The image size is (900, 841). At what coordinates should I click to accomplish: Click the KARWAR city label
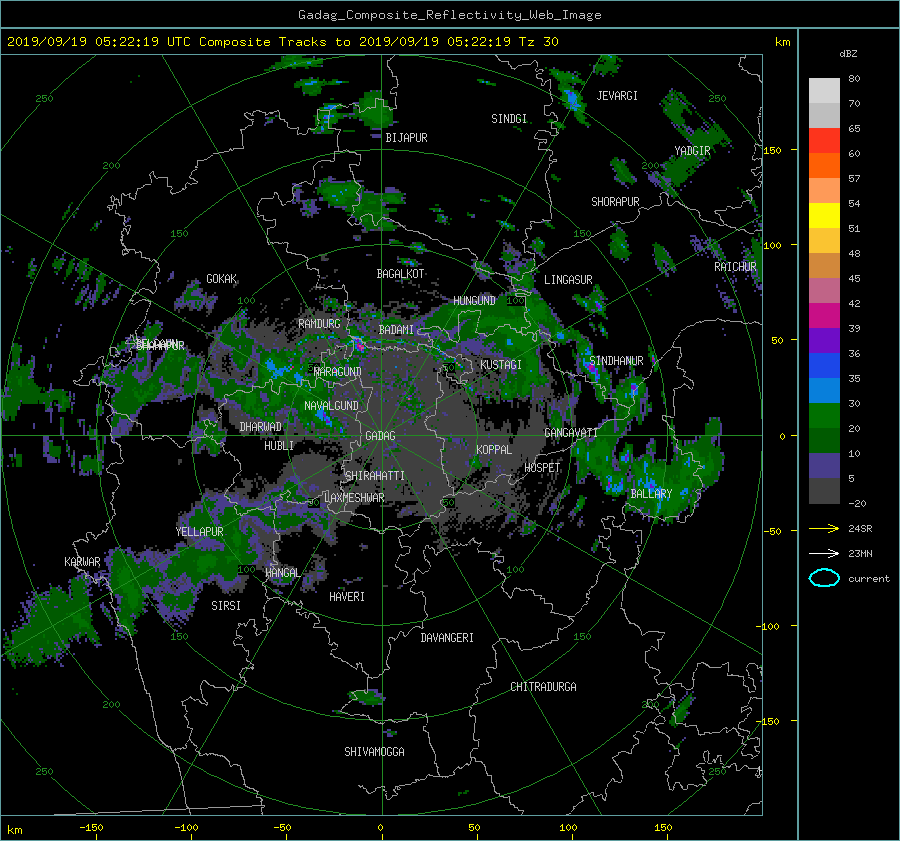click(82, 562)
